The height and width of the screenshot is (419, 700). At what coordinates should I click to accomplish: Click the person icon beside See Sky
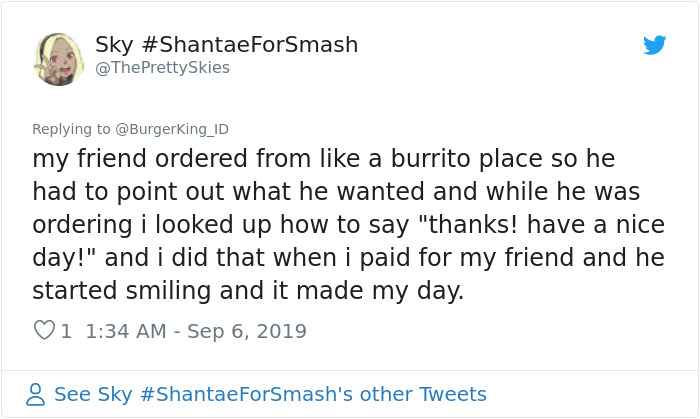(36, 395)
